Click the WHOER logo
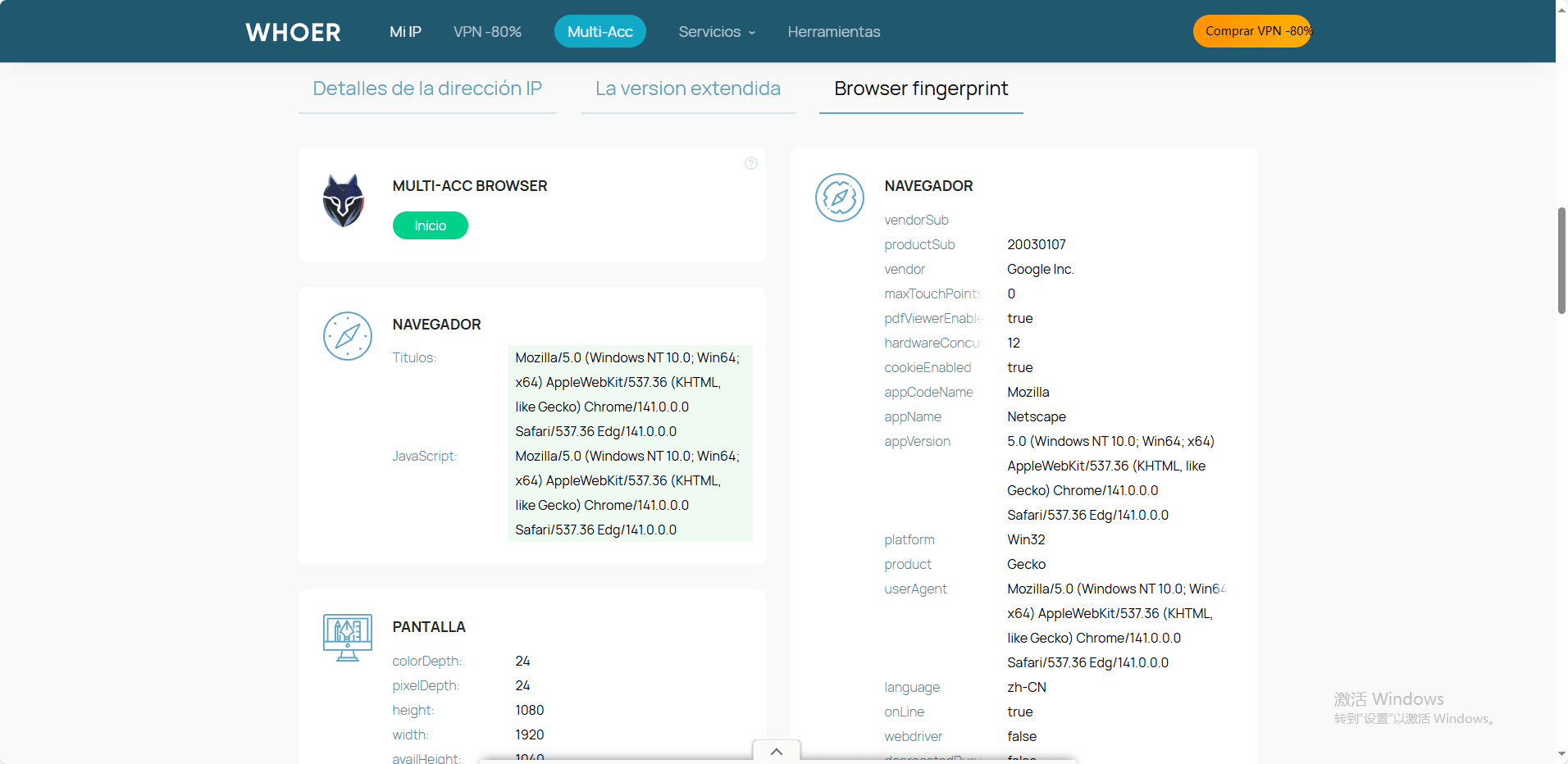The width and height of the screenshot is (1568, 764). click(x=293, y=32)
